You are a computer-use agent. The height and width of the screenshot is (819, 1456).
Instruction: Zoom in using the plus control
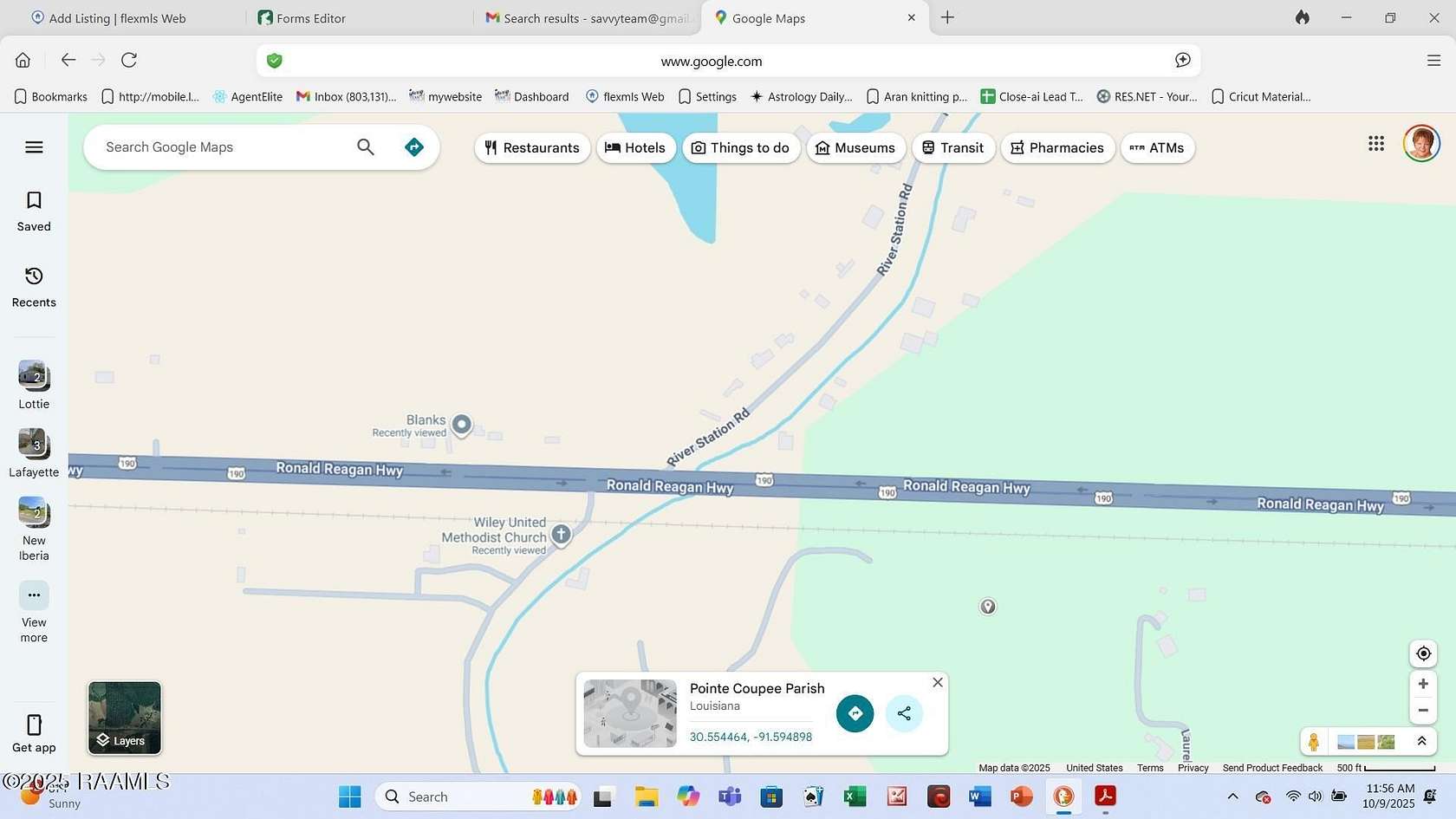tap(1422, 683)
